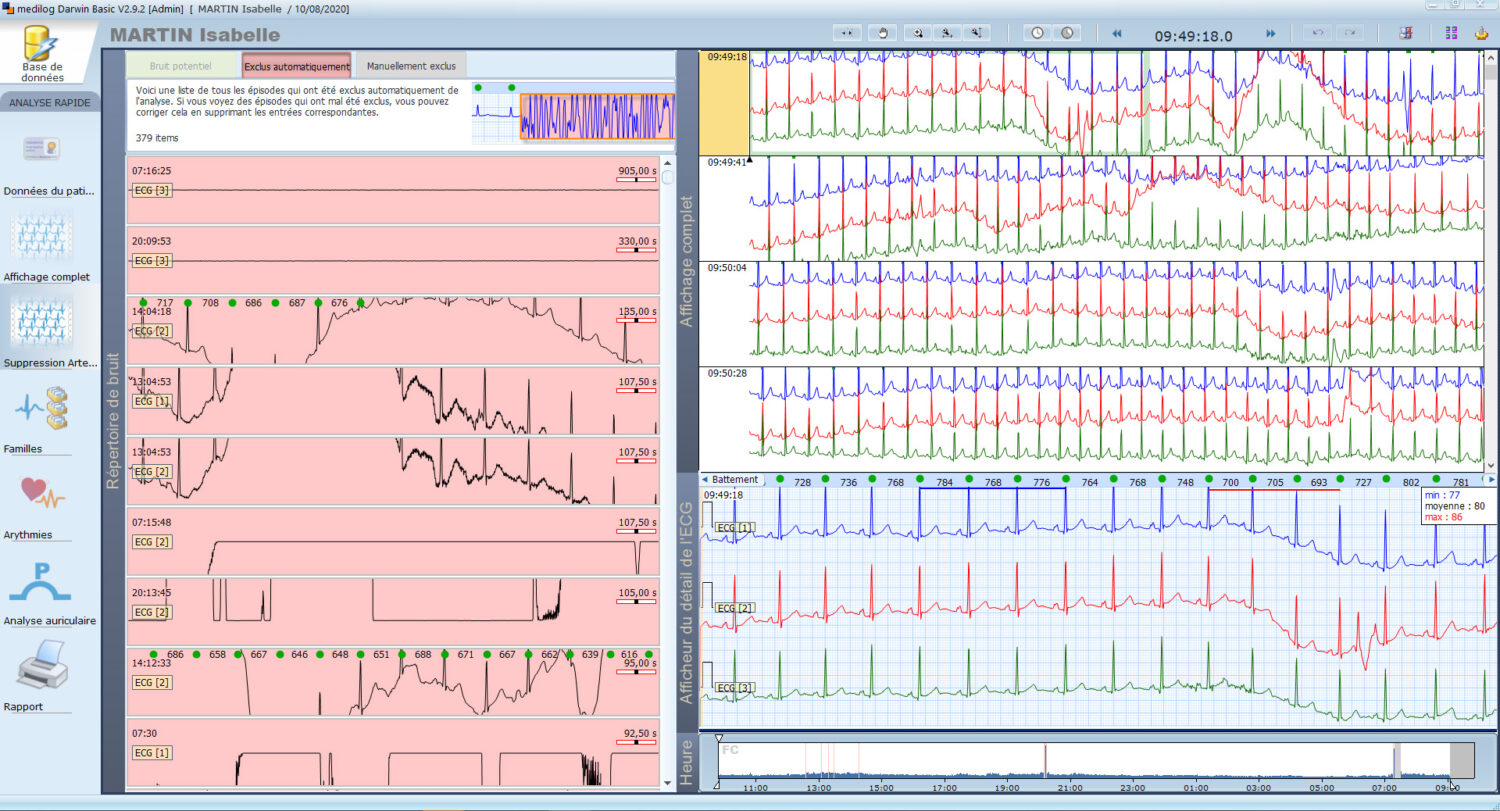Skip backward with the rewind arrows
The height and width of the screenshot is (811, 1500).
1117,33
